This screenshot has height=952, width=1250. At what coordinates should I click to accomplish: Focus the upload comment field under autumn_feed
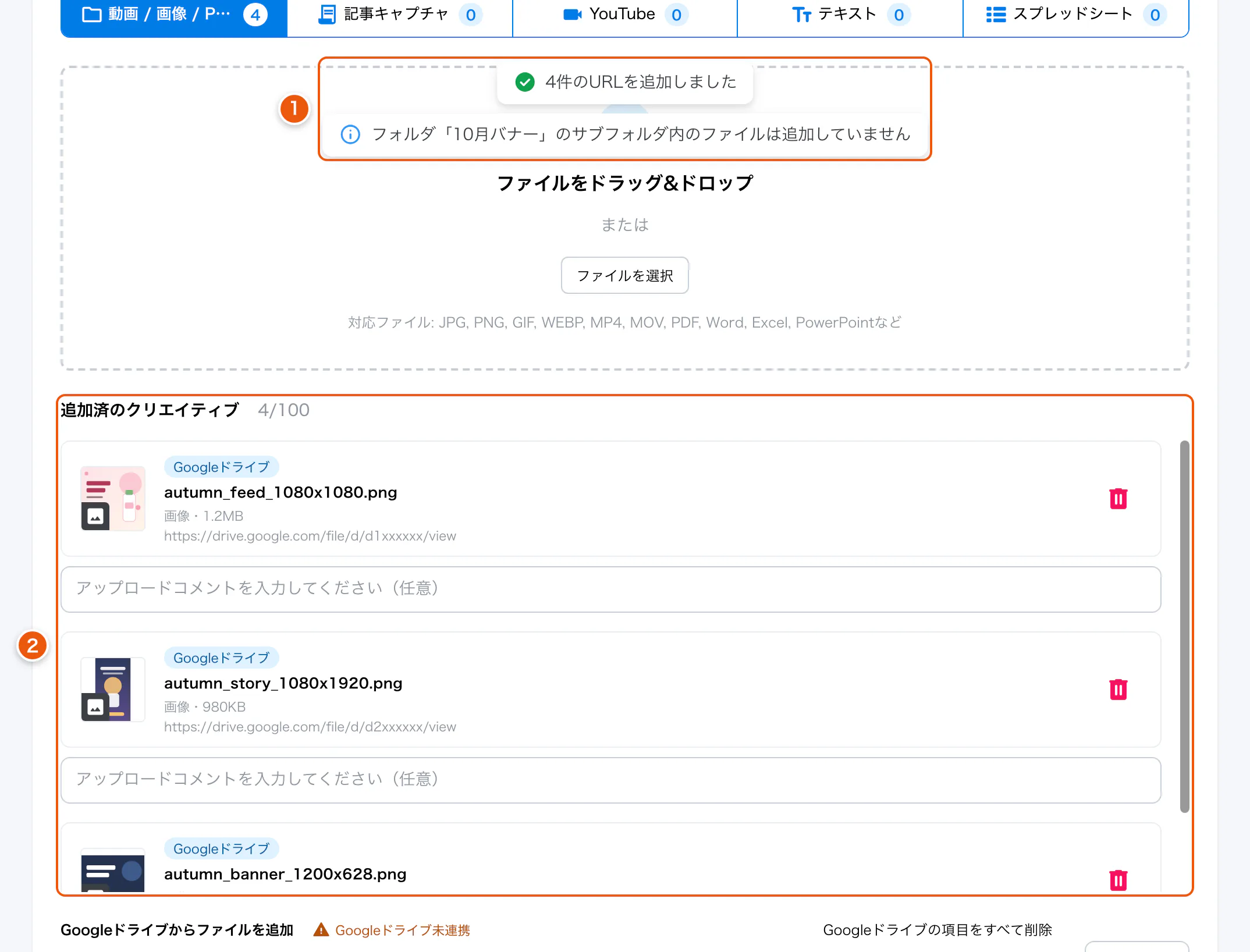611,589
